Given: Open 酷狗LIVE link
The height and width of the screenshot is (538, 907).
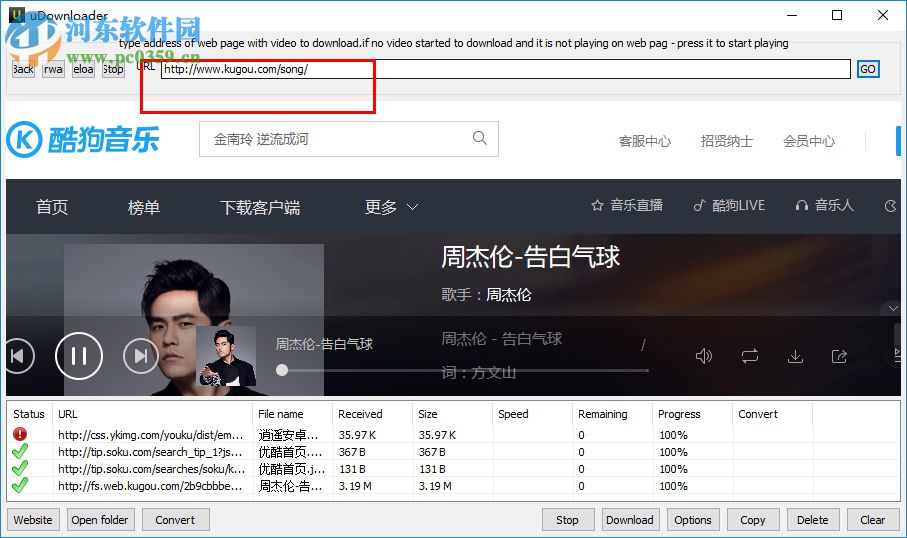Looking at the screenshot, I should pos(729,205).
